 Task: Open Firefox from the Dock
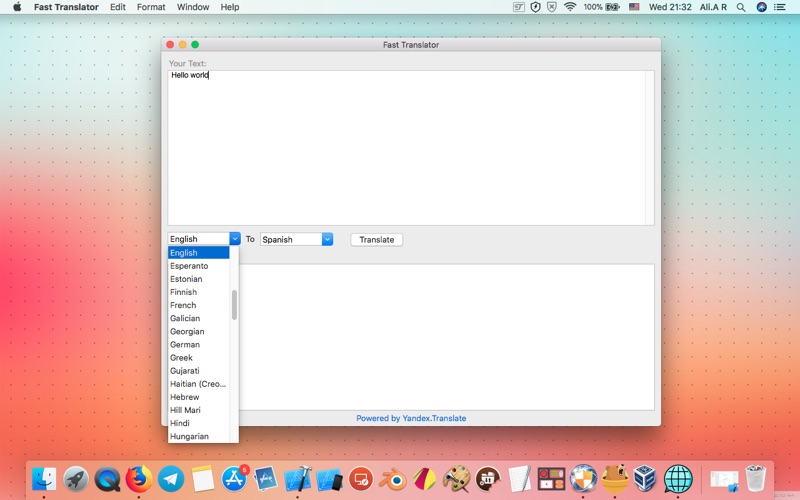[x=139, y=479]
